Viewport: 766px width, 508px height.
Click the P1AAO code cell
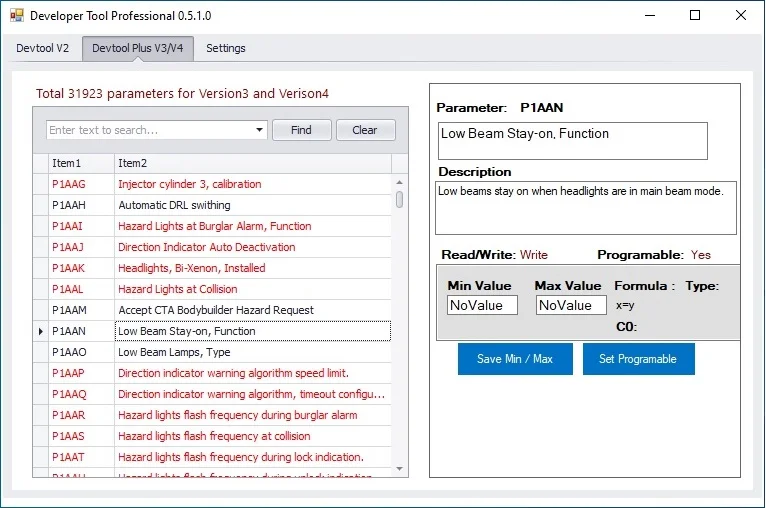(82, 352)
